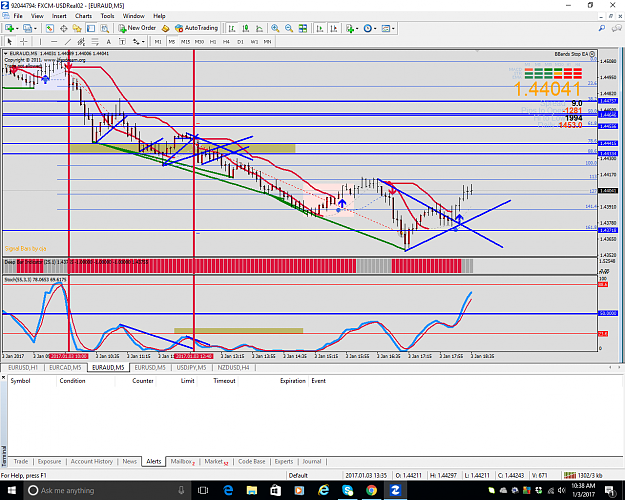The width and height of the screenshot is (625, 500).
Task: Select the Text Label tool
Action: (122, 41)
